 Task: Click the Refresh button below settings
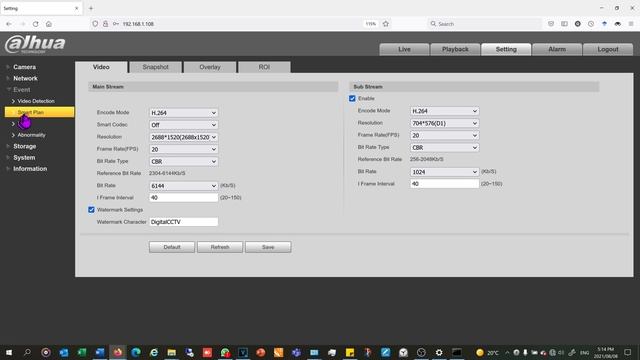point(220,247)
